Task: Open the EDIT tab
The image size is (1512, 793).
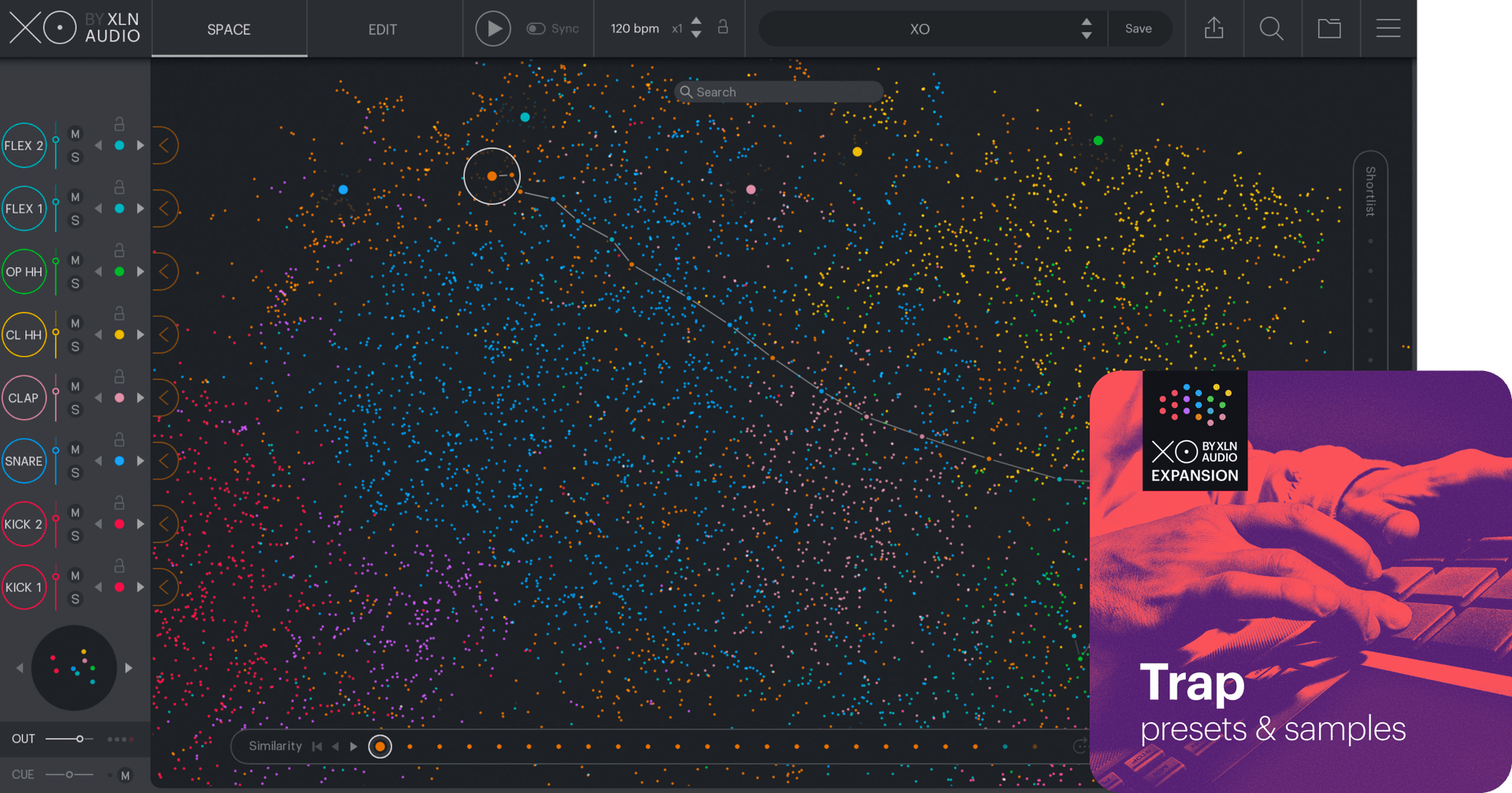Action: [x=383, y=29]
